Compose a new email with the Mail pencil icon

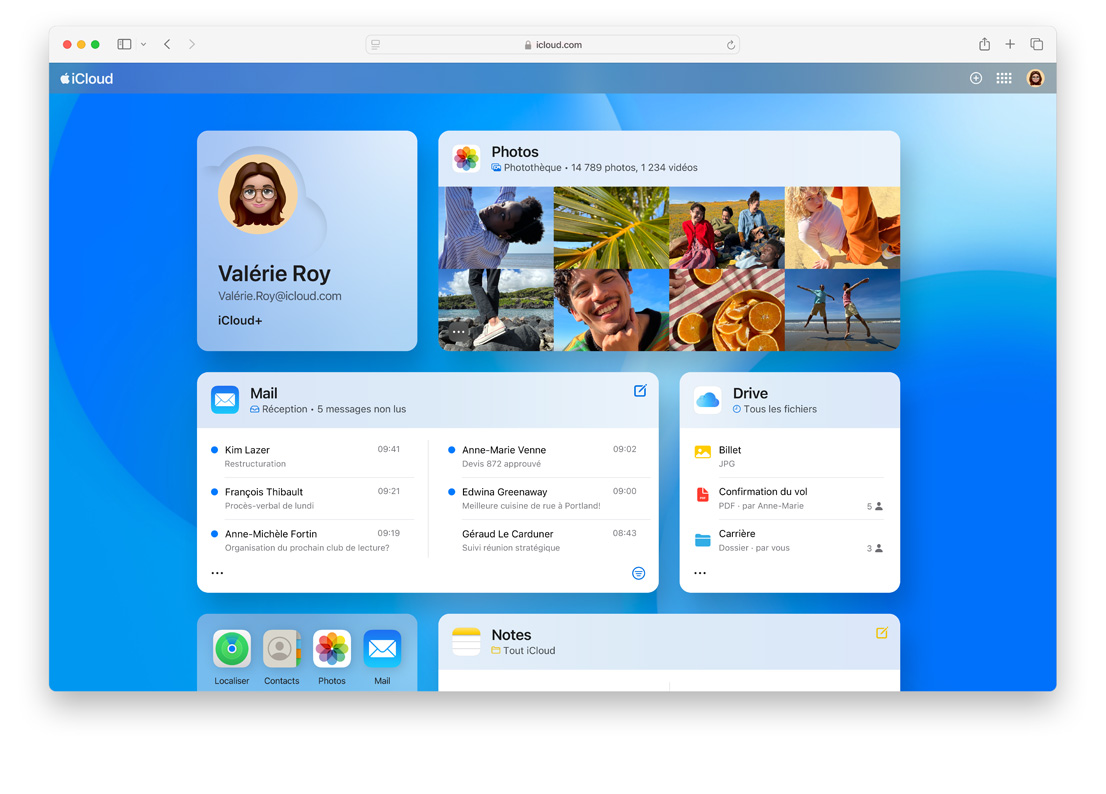point(640,391)
